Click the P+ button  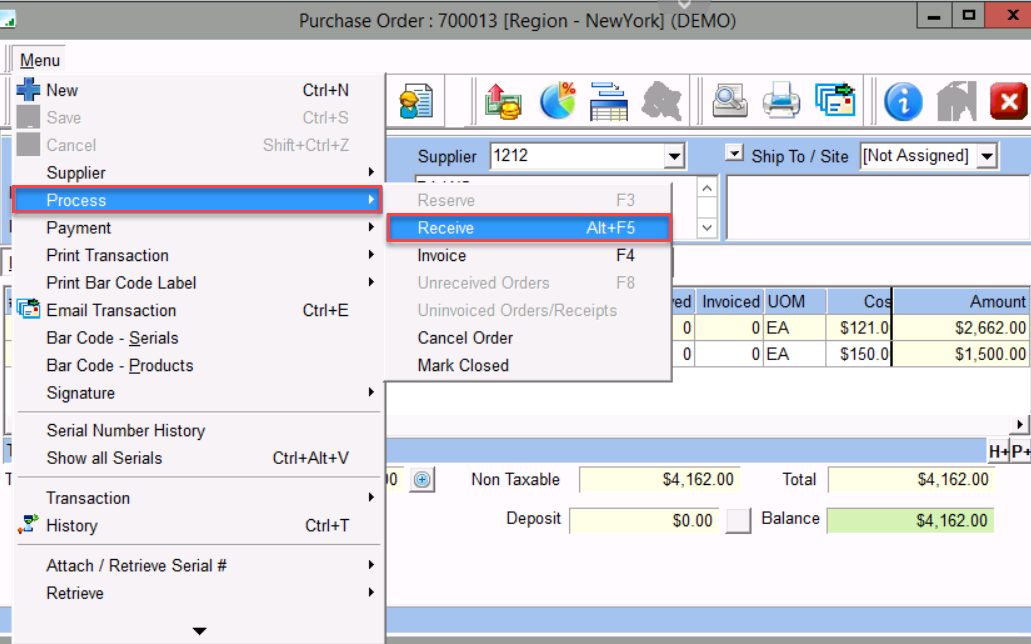tap(1020, 452)
